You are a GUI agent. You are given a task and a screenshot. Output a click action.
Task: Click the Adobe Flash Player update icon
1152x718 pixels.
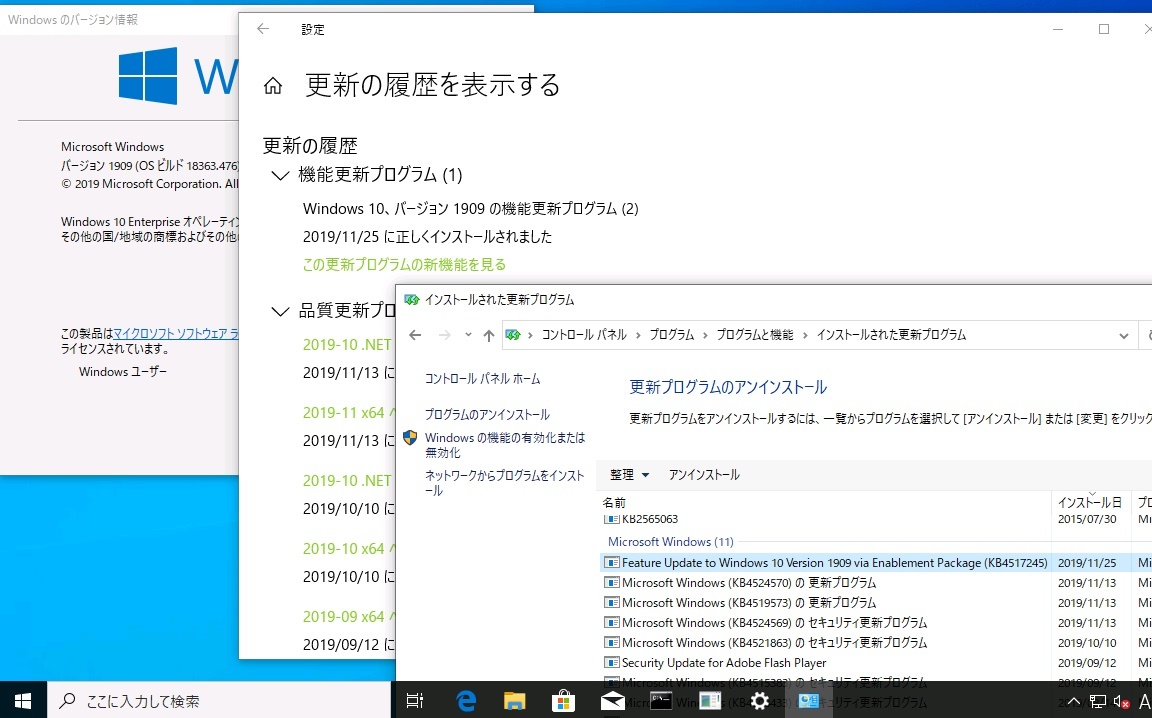point(611,662)
